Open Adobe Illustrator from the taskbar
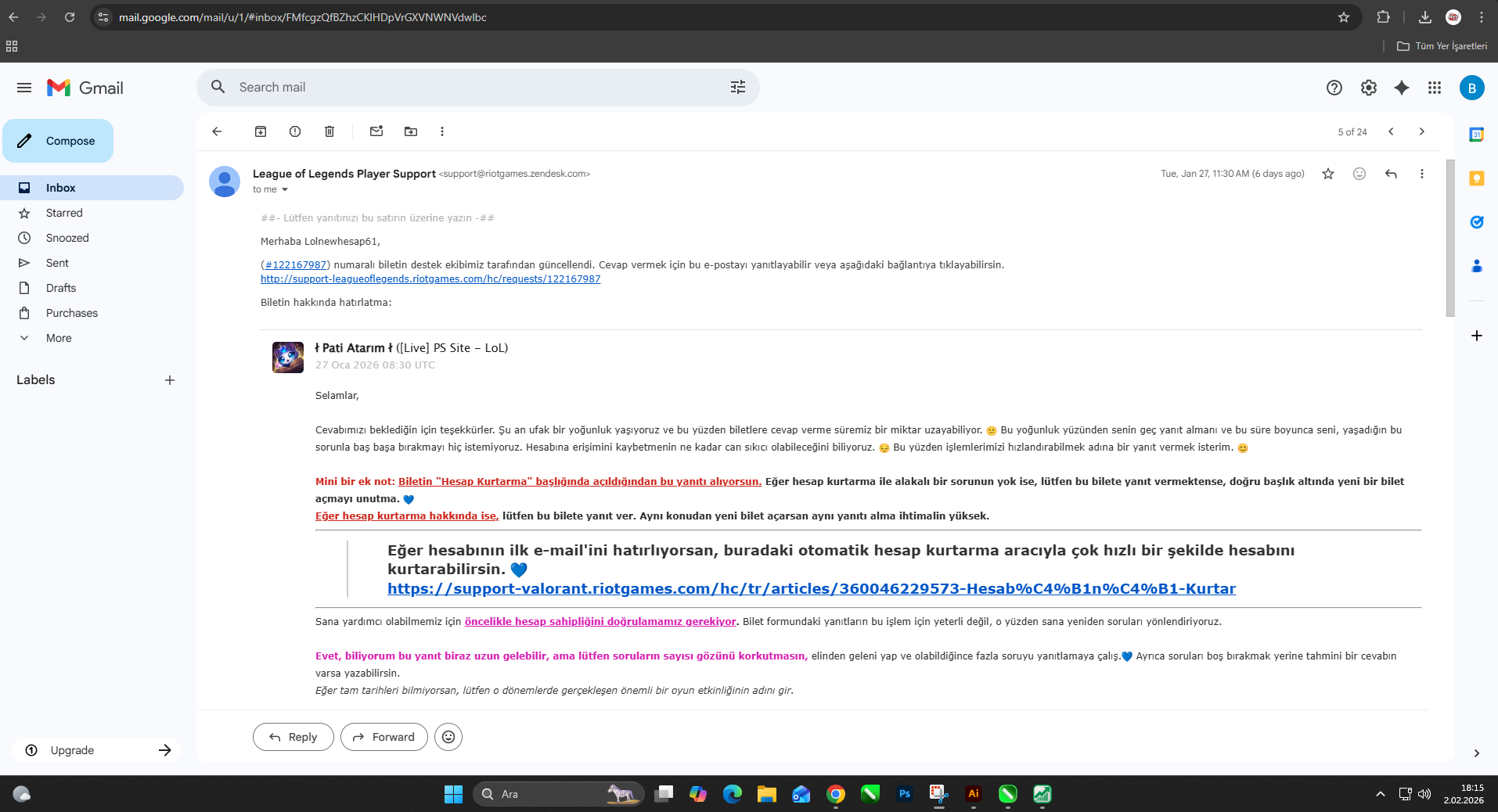Screen dimensions: 1498x812 click(973, 794)
